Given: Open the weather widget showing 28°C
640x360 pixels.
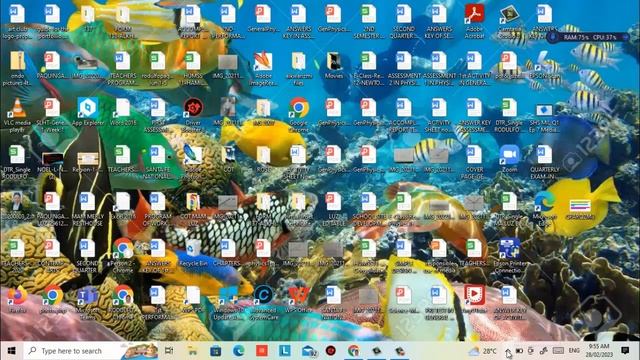Looking at the screenshot, I should [483, 351].
